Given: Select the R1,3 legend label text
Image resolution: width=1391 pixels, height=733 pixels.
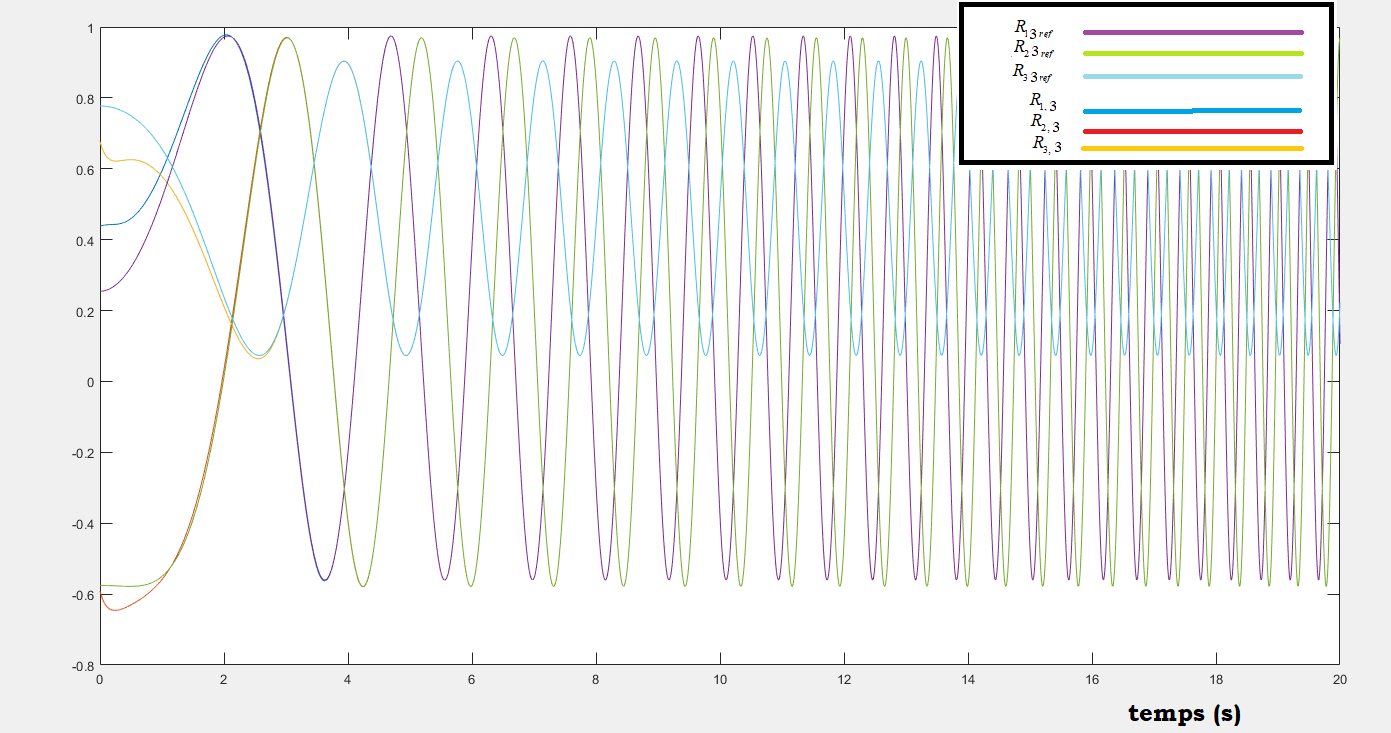Looking at the screenshot, I should click(x=1044, y=100).
